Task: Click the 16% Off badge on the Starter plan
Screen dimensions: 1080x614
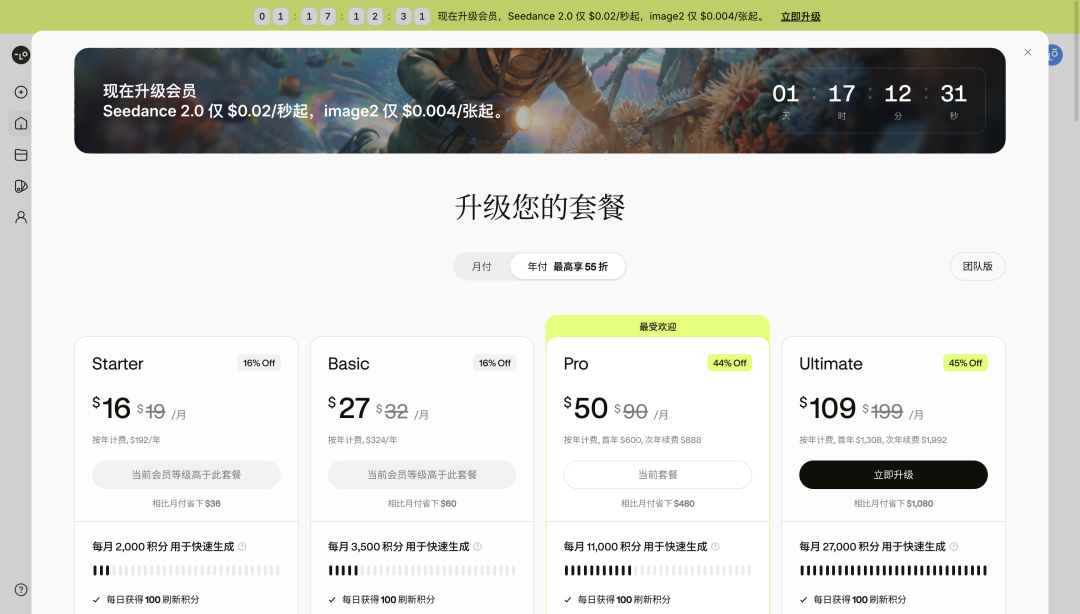Action: click(259, 363)
